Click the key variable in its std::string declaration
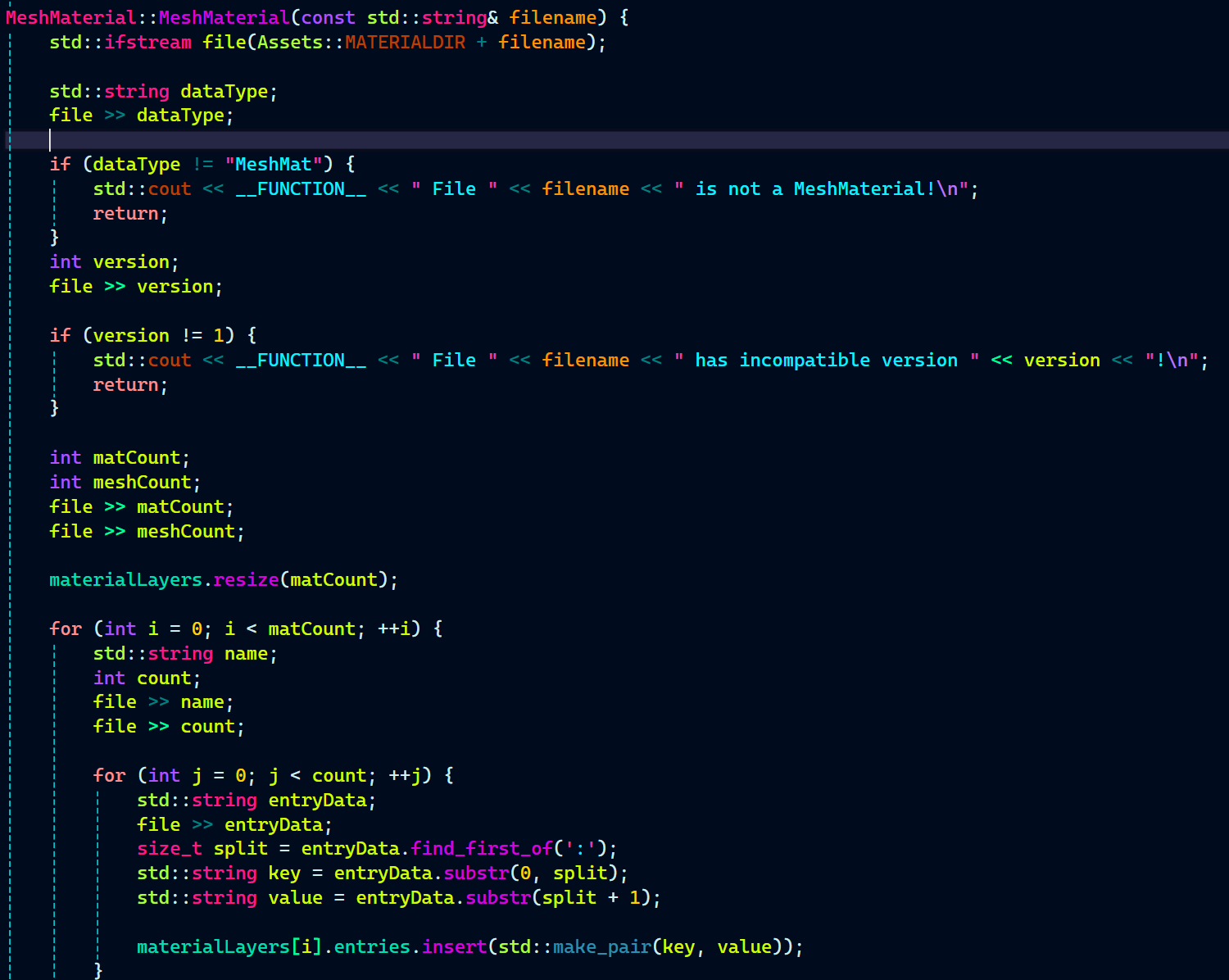This screenshot has height=980, width=1229. click(284, 873)
